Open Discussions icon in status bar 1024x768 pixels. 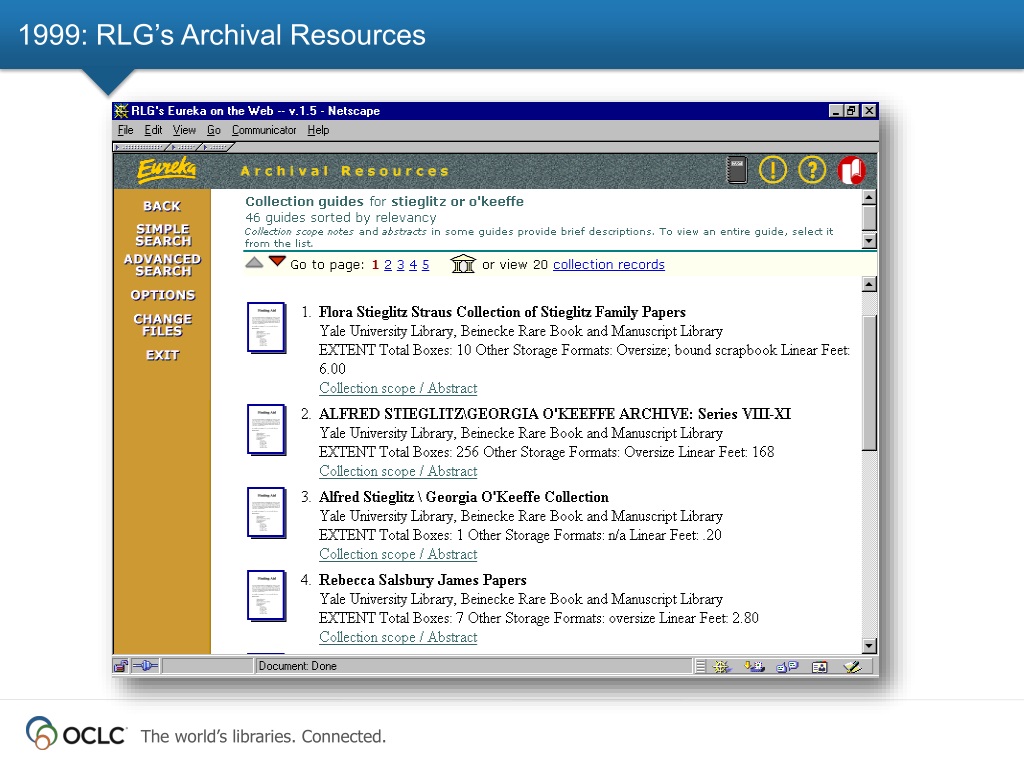click(x=787, y=667)
